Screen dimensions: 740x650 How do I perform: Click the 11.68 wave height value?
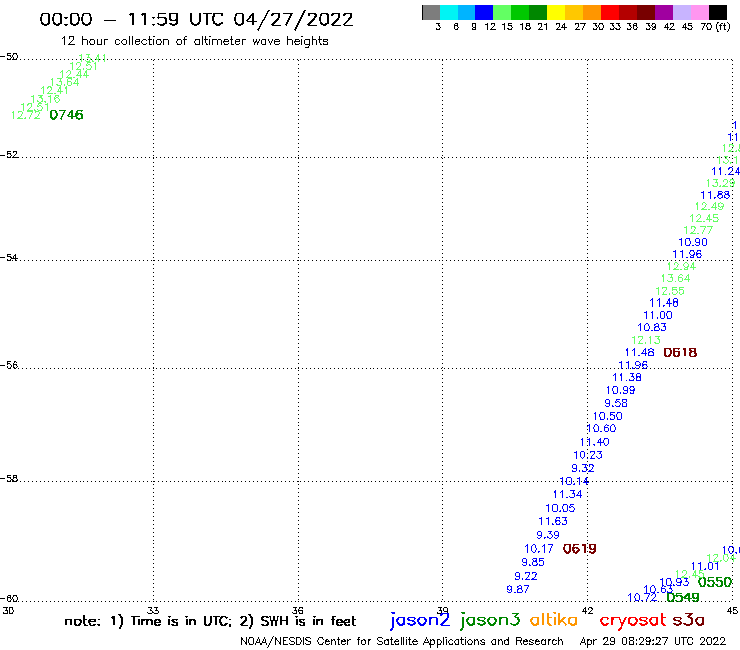coord(715,195)
